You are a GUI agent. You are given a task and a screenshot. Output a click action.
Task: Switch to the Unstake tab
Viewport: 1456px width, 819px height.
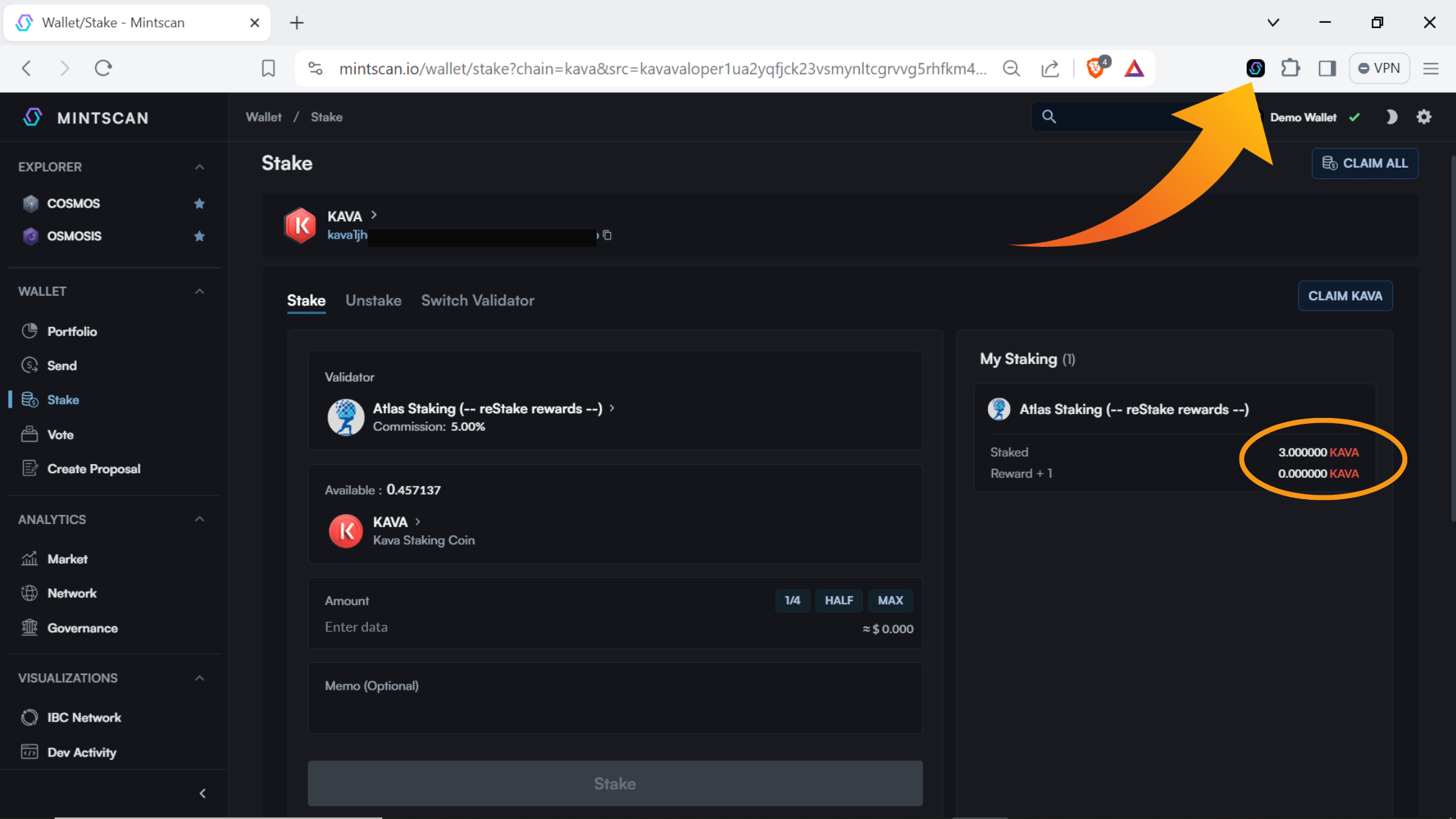click(373, 300)
